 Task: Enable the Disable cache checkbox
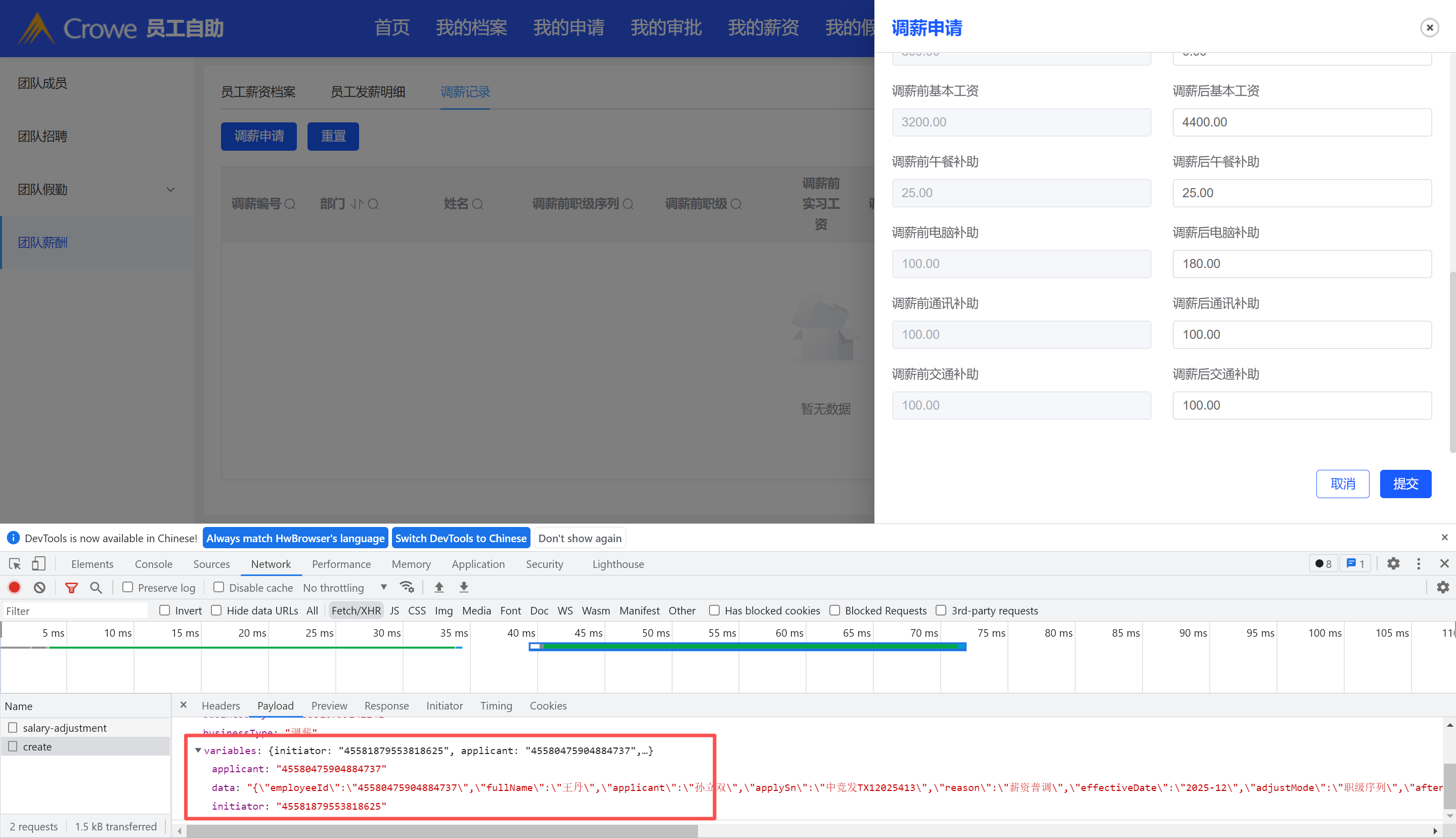218,587
